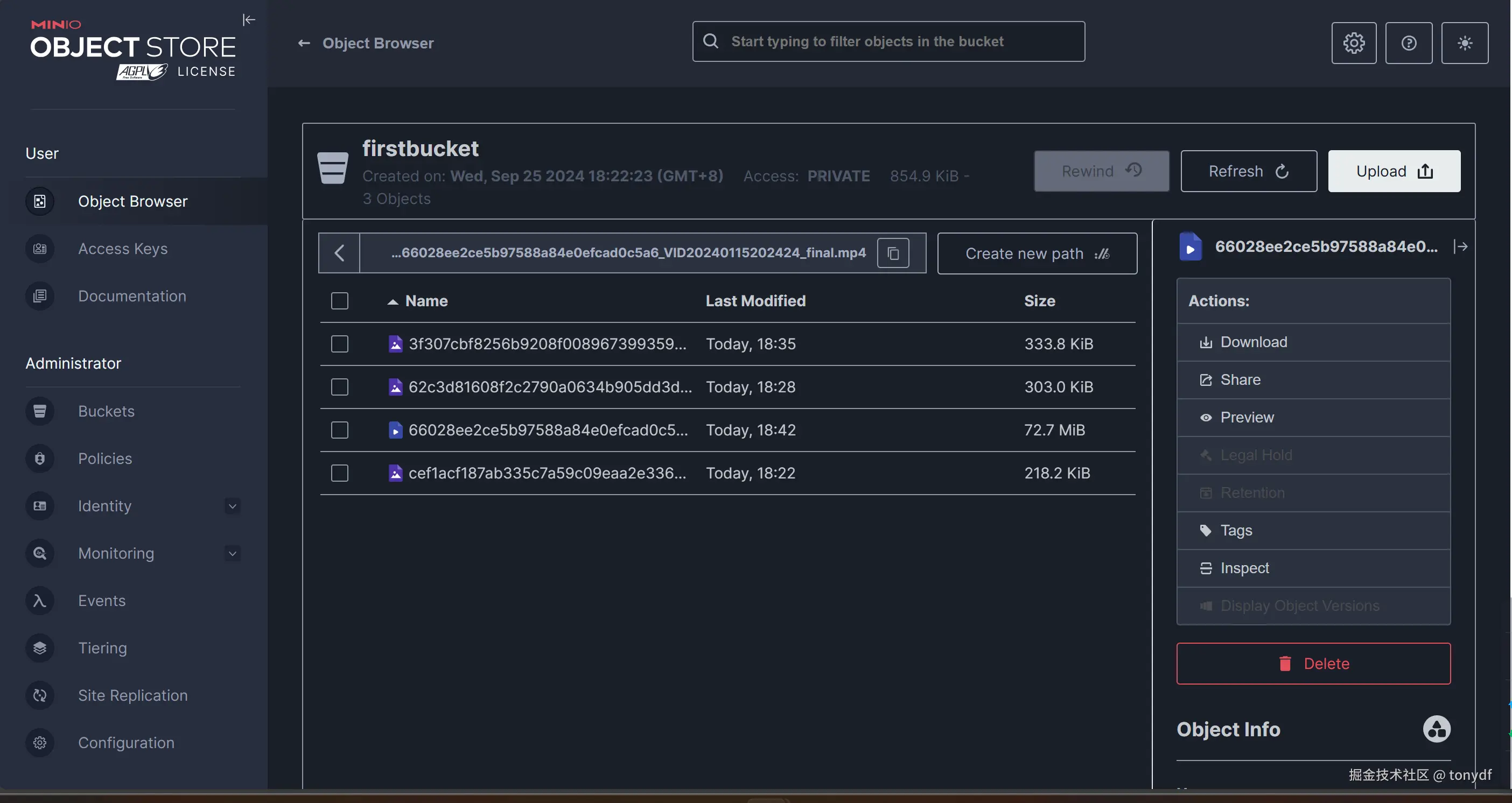This screenshot has width=1512, height=803.
Task: Close the object details panel with the arrow icon
Action: click(1461, 246)
